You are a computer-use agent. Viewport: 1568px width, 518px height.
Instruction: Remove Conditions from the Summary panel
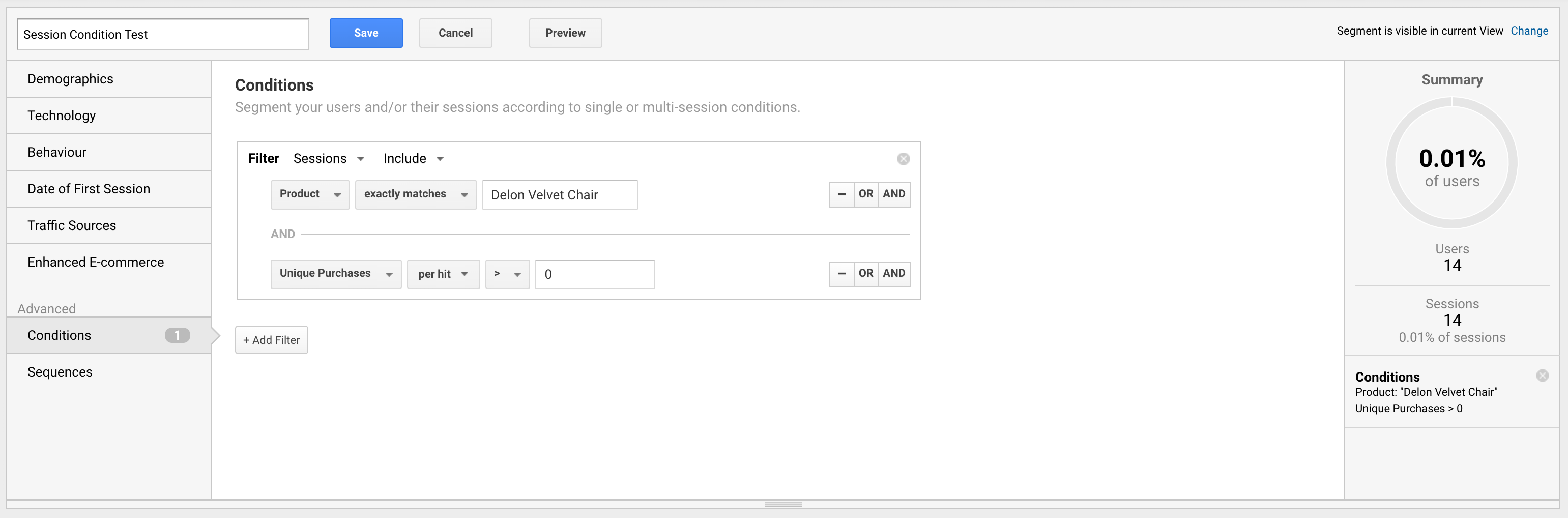1542,376
